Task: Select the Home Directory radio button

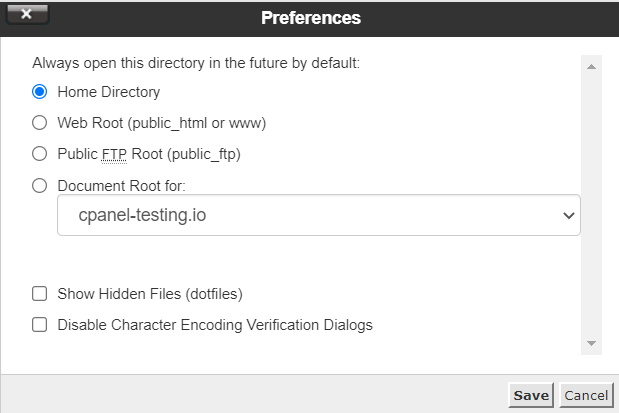Action: [40, 92]
